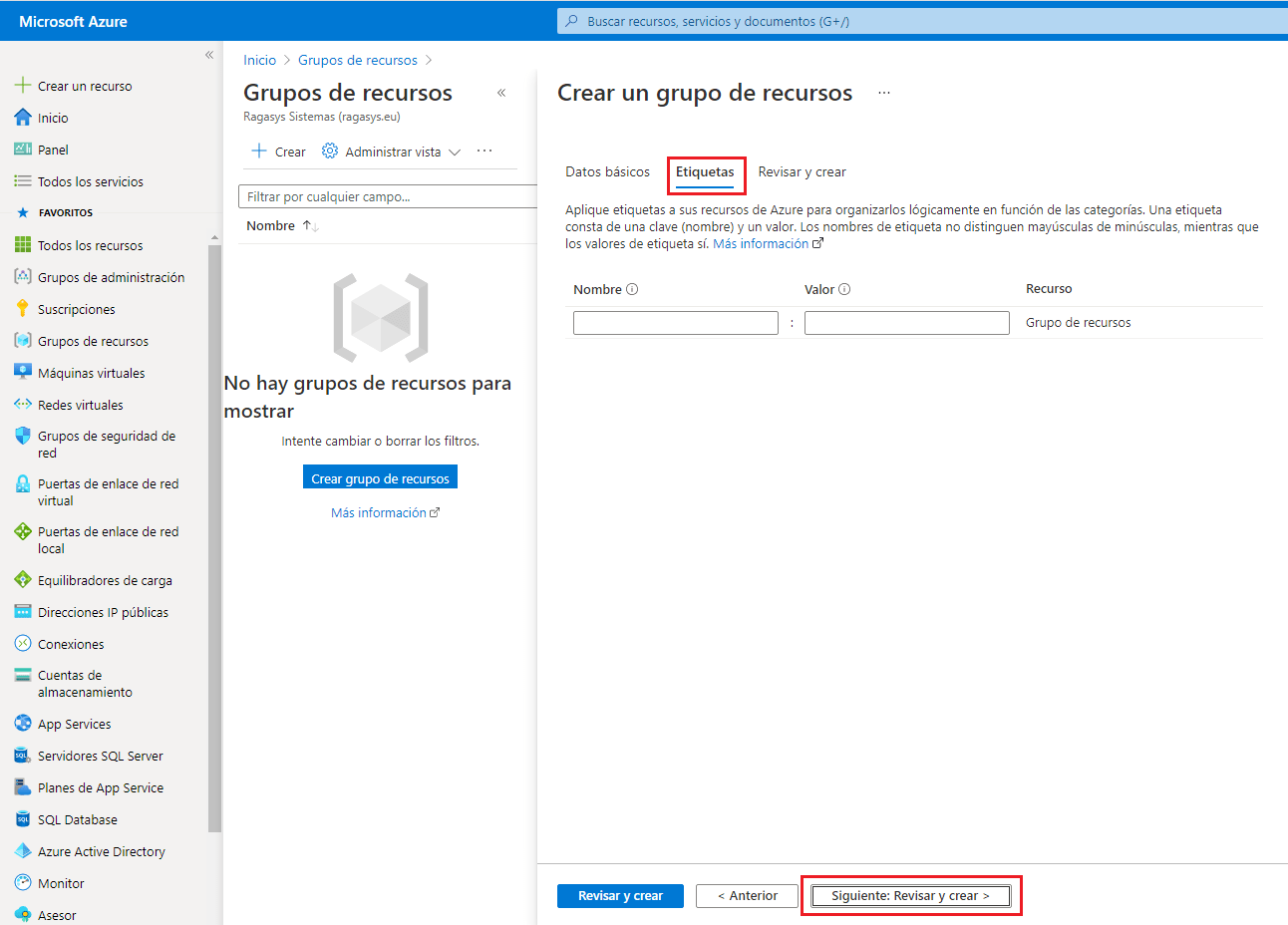The width and height of the screenshot is (1288, 925).
Task: Open the Cuentas de almacenamiento icon
Action: click(x=23, y=676)
